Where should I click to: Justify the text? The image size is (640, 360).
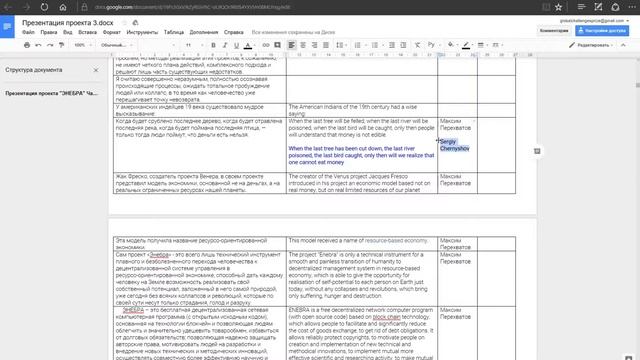pyautogui.click(x=326, y=45)
